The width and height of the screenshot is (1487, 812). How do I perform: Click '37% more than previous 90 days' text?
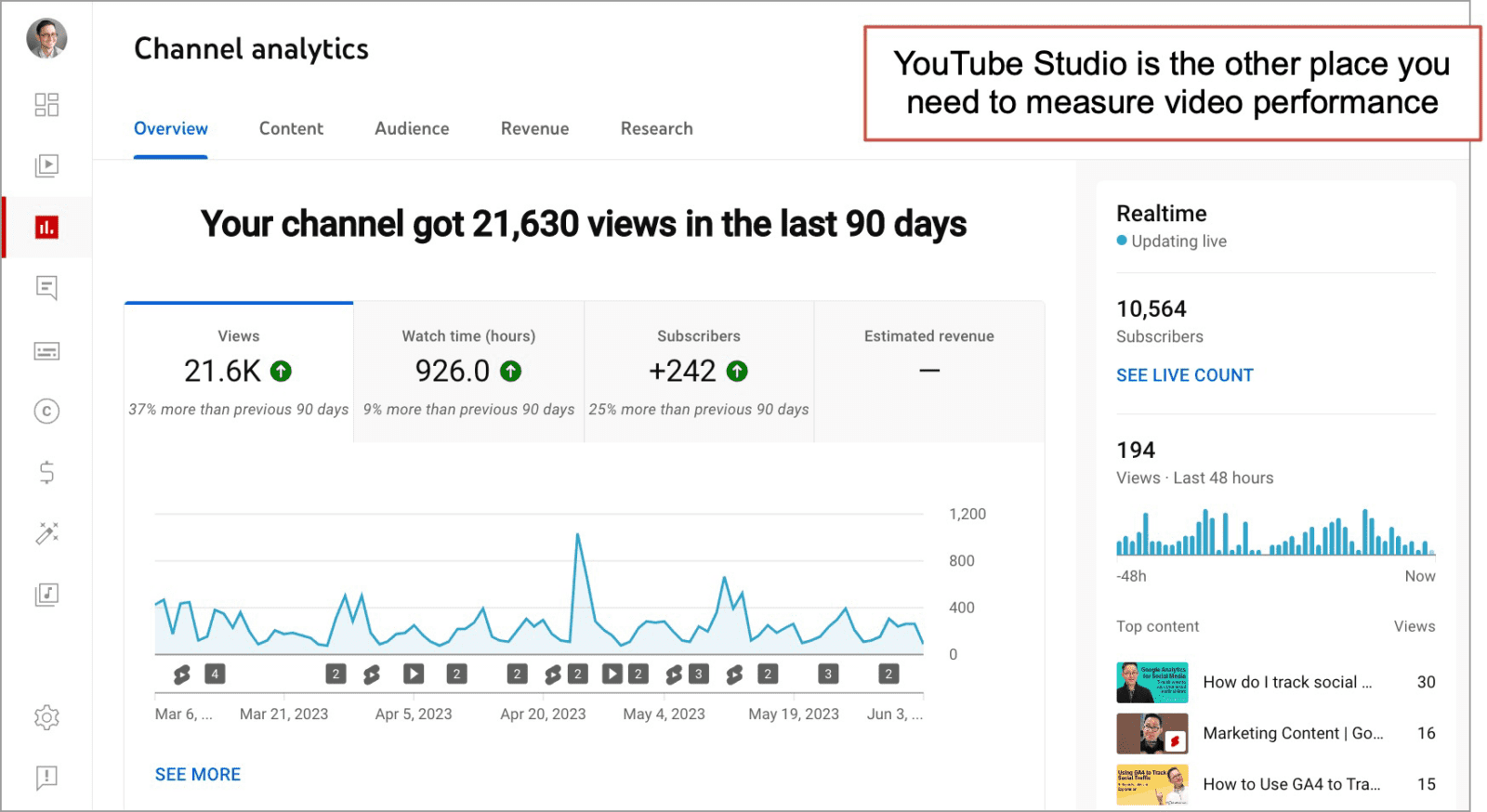[x=239, y=409]
